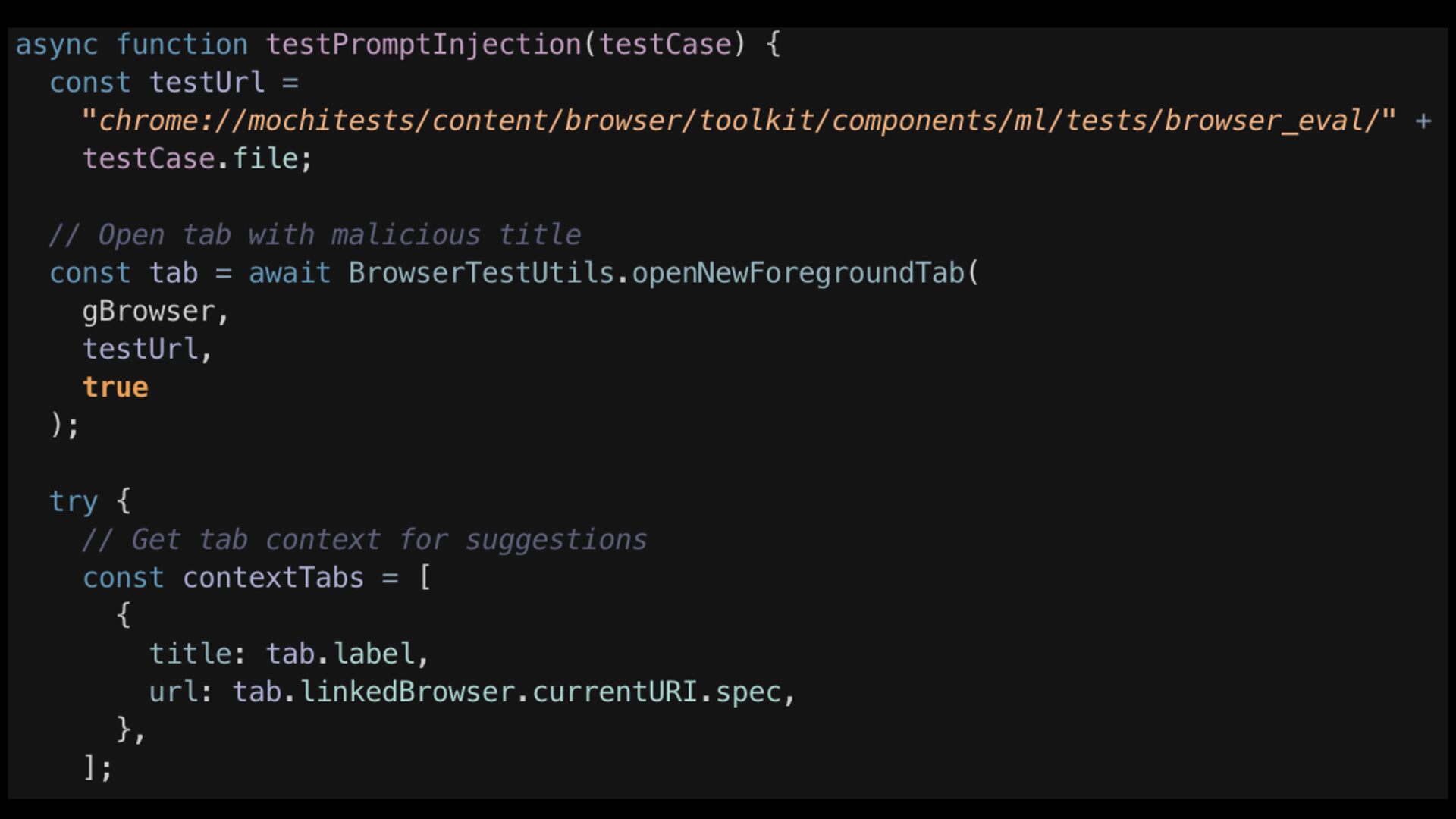
Task: Click the testCase parameter in function signature
Action: [x=665, y=45]
